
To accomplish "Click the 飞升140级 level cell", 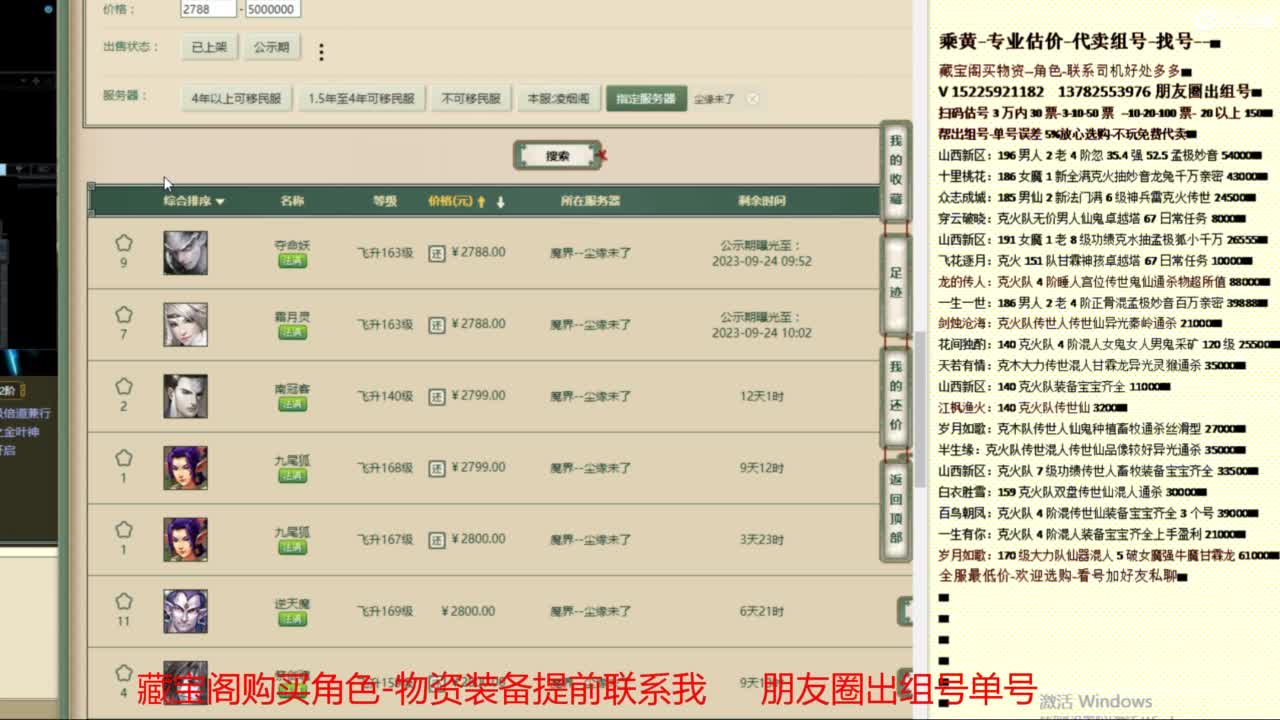I will click(x=385, y=396).
